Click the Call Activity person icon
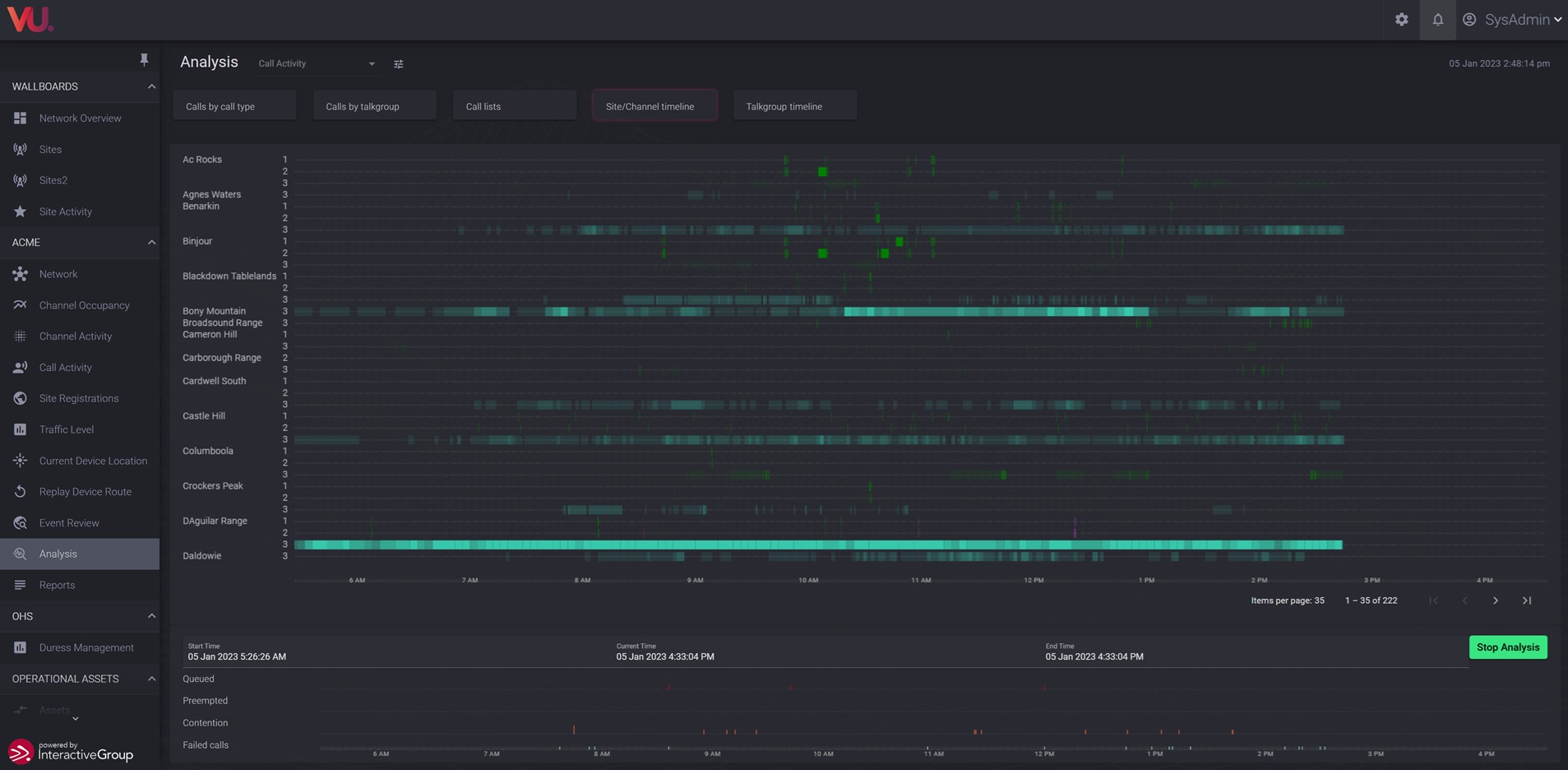1568x770 pixels. [21, 368]
